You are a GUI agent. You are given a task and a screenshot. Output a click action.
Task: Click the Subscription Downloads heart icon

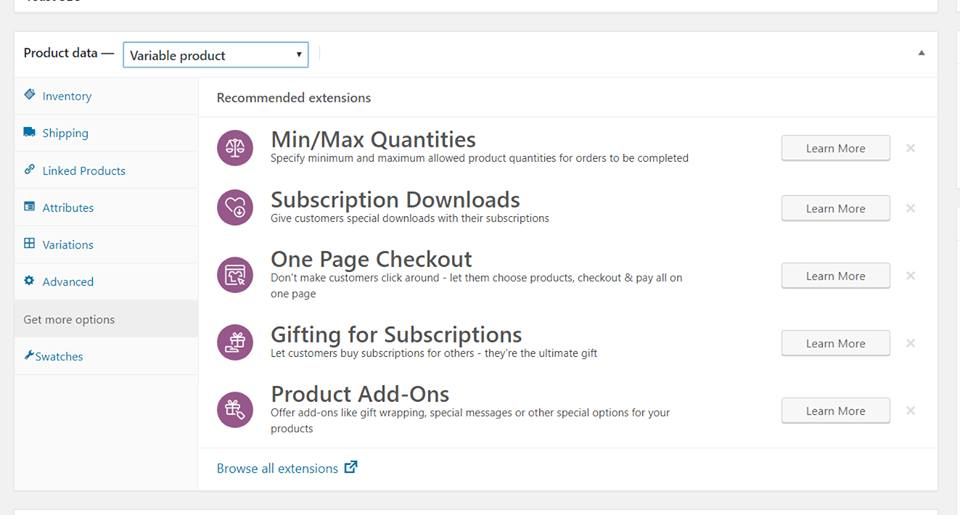click(235, 208)
